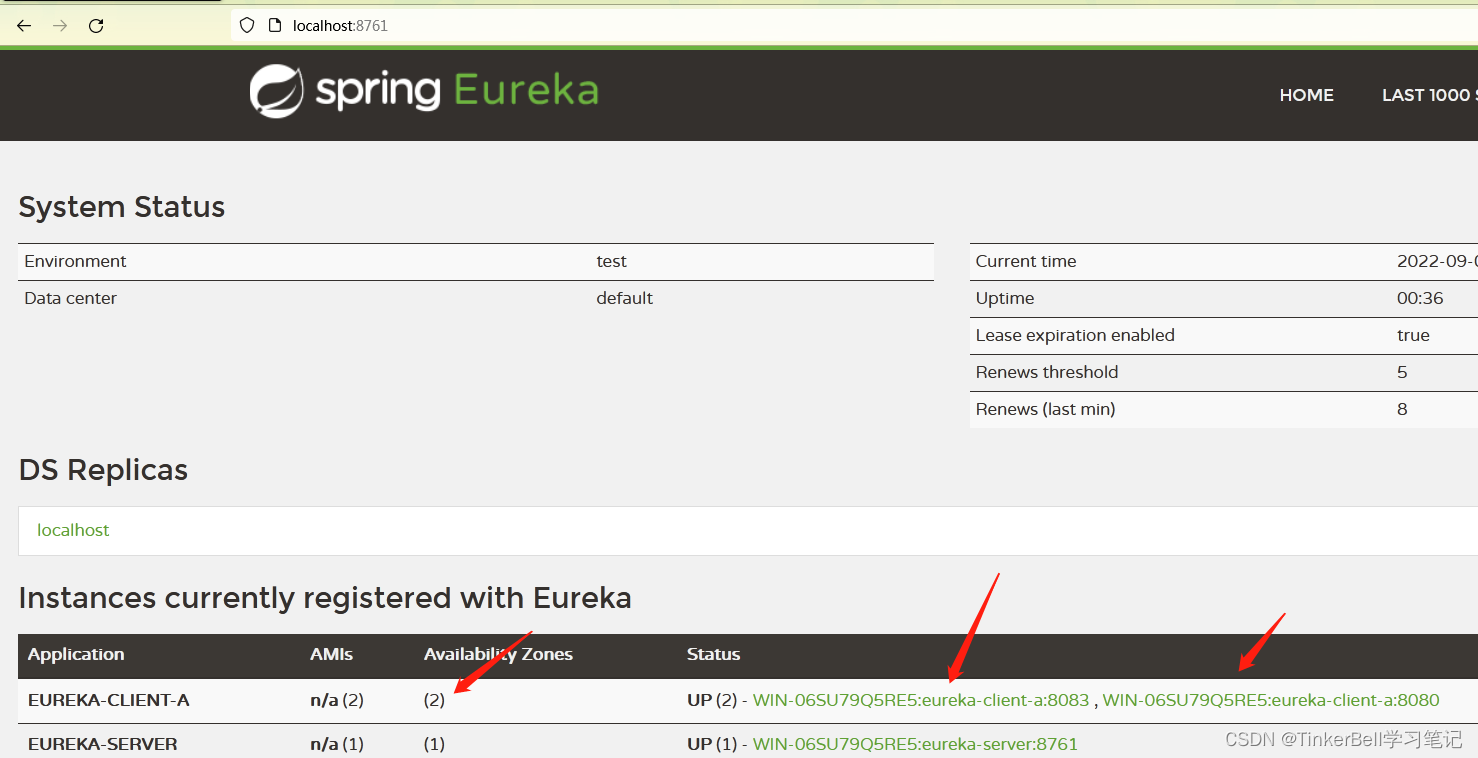This screenshot has width=1478, height=758.
Task: Select the Lease expiration enabled label
Action: [1075, 335]
